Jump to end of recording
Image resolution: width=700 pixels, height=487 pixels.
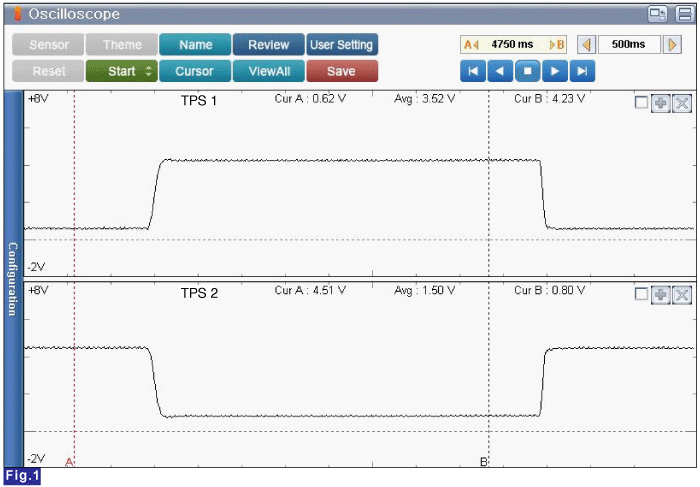[x=582, y=71]
